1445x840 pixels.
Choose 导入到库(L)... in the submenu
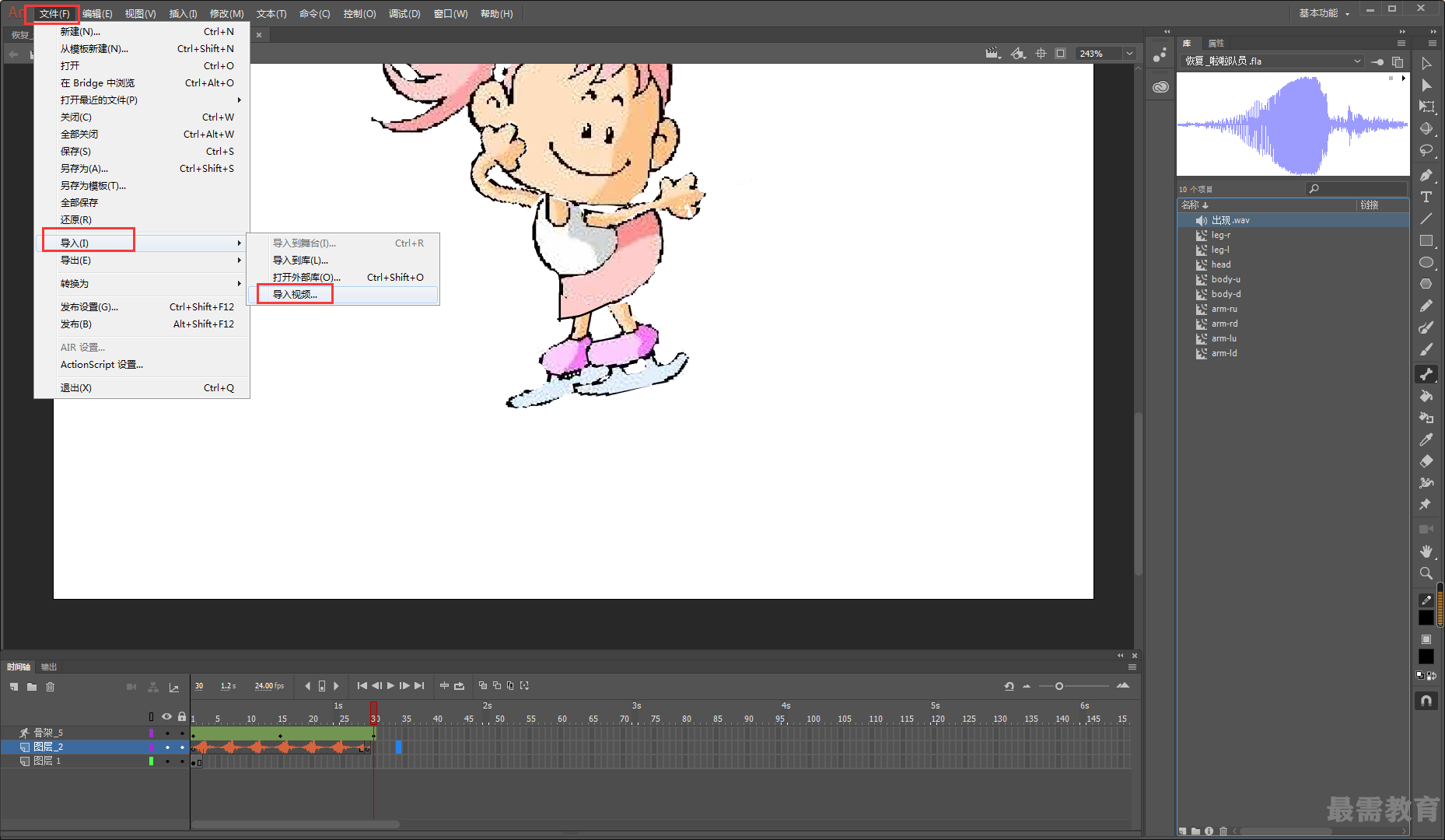point(343,261)
